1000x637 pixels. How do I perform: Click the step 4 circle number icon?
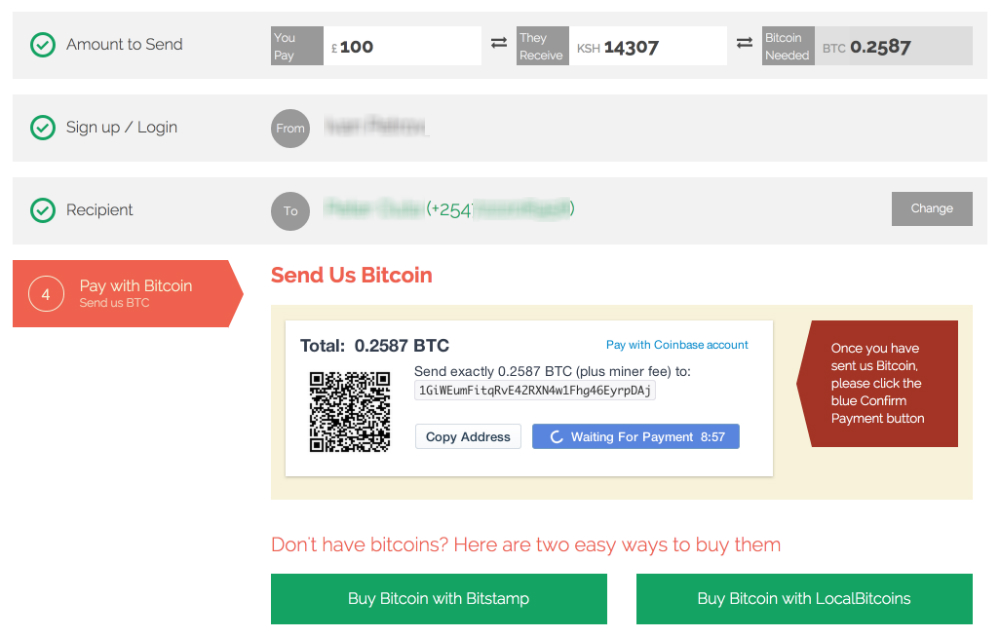click(46, 294)
